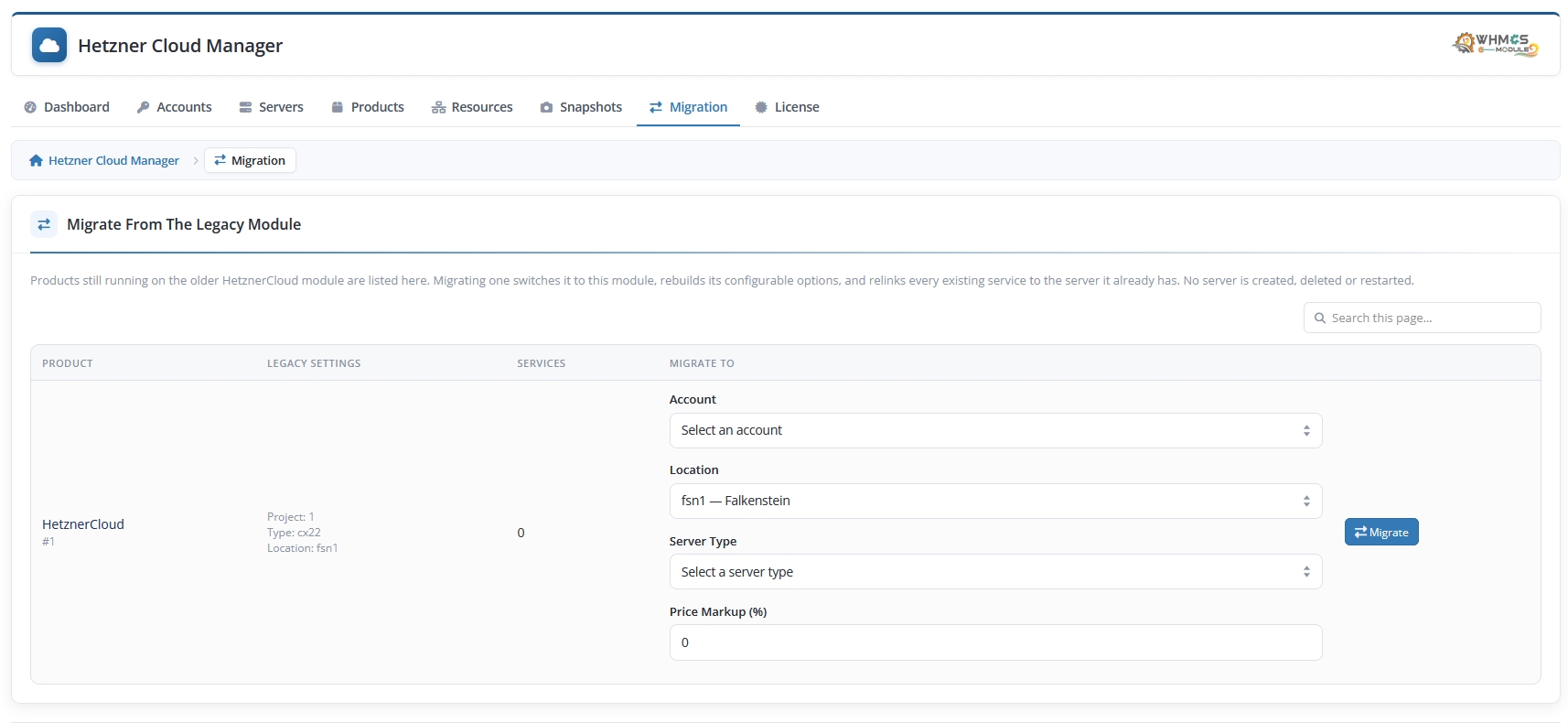Open the Resources tab
This screenshot has width=1568, height=723.
[x=472, y=107]
